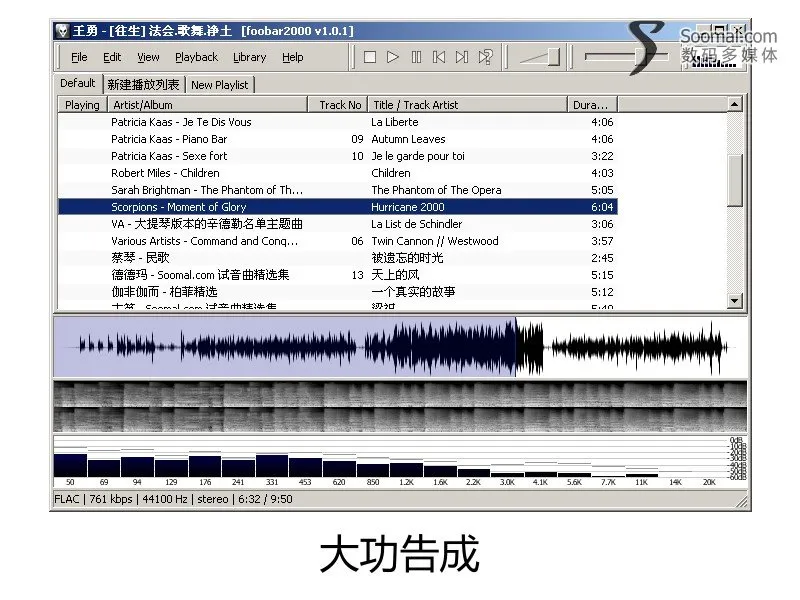Open the File menu

[79, 57]
